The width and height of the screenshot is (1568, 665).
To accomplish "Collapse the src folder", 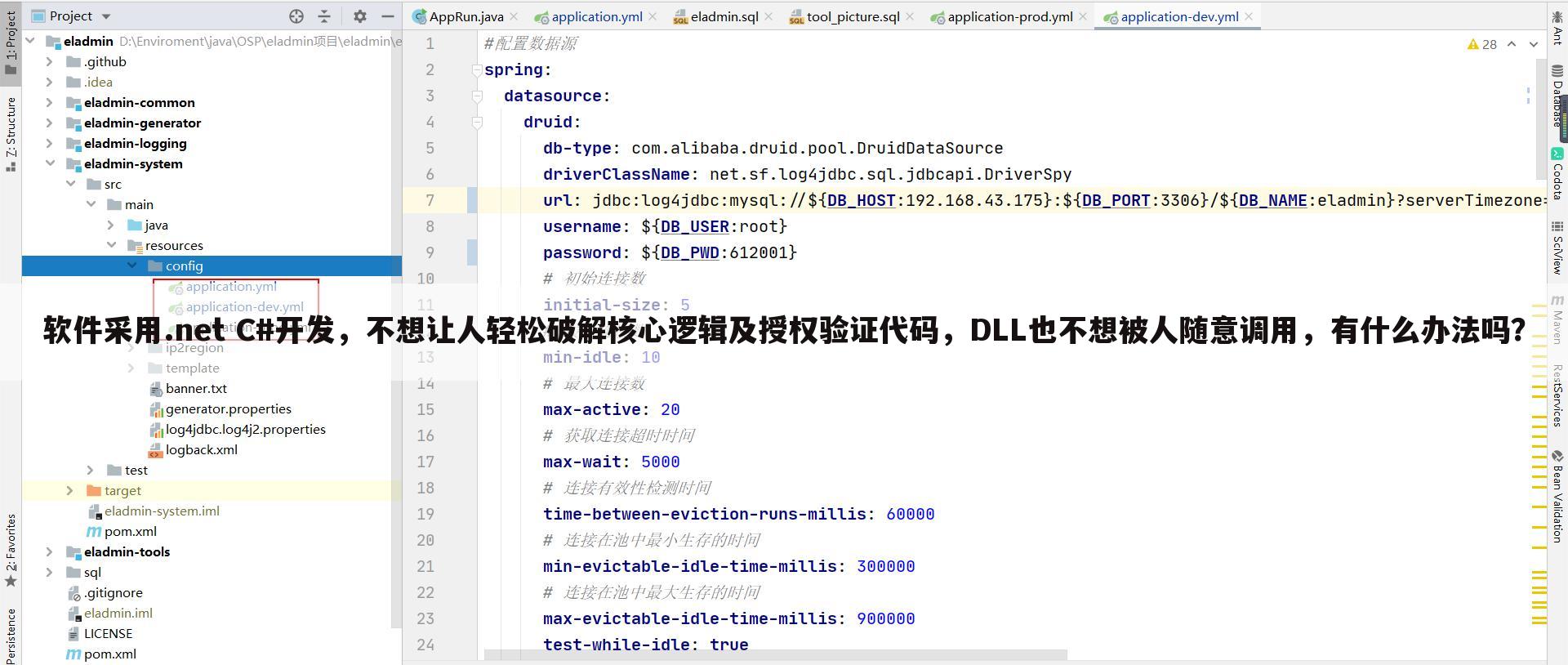I will pyautogui.click(x=70, y=184).
